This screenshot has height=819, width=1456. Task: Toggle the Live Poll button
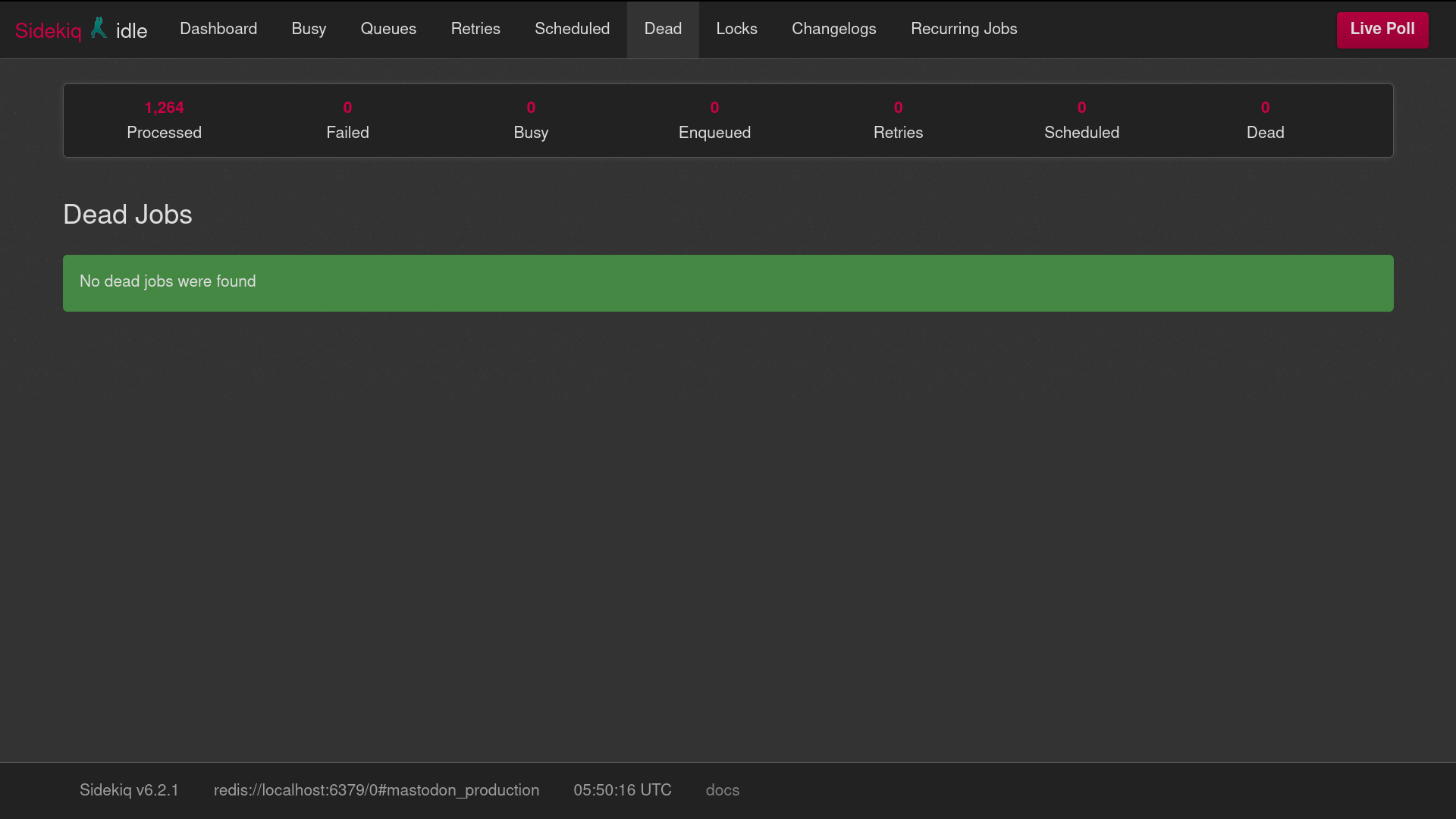[1382, 30]
